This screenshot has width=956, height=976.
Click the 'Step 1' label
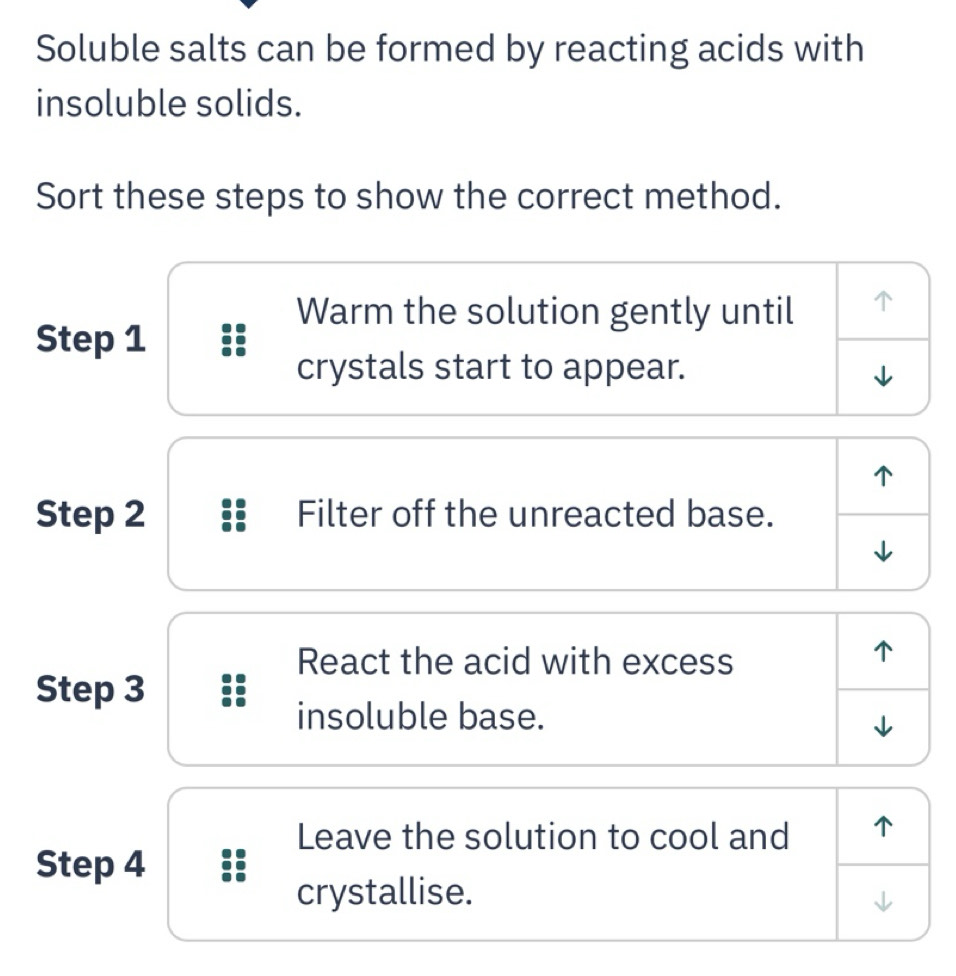click(x=91, y=339)
